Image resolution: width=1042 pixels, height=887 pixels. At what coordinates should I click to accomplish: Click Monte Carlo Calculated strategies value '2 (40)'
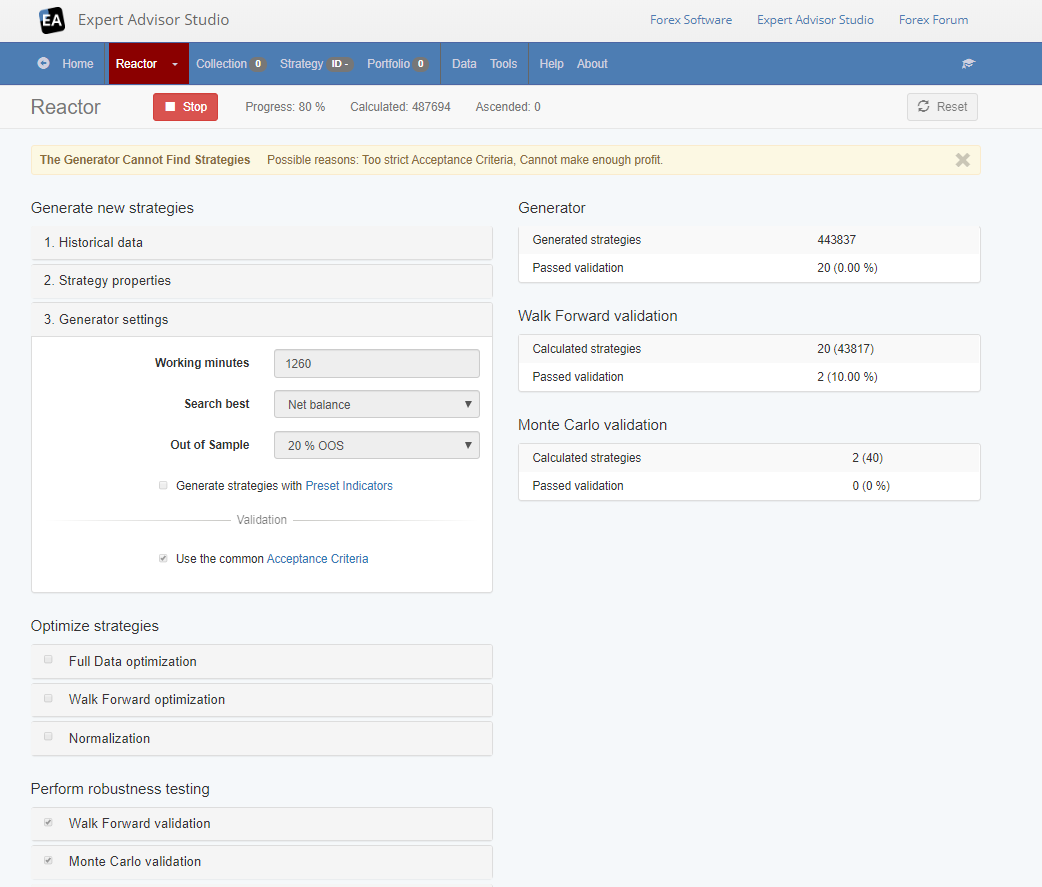(867, 458)
